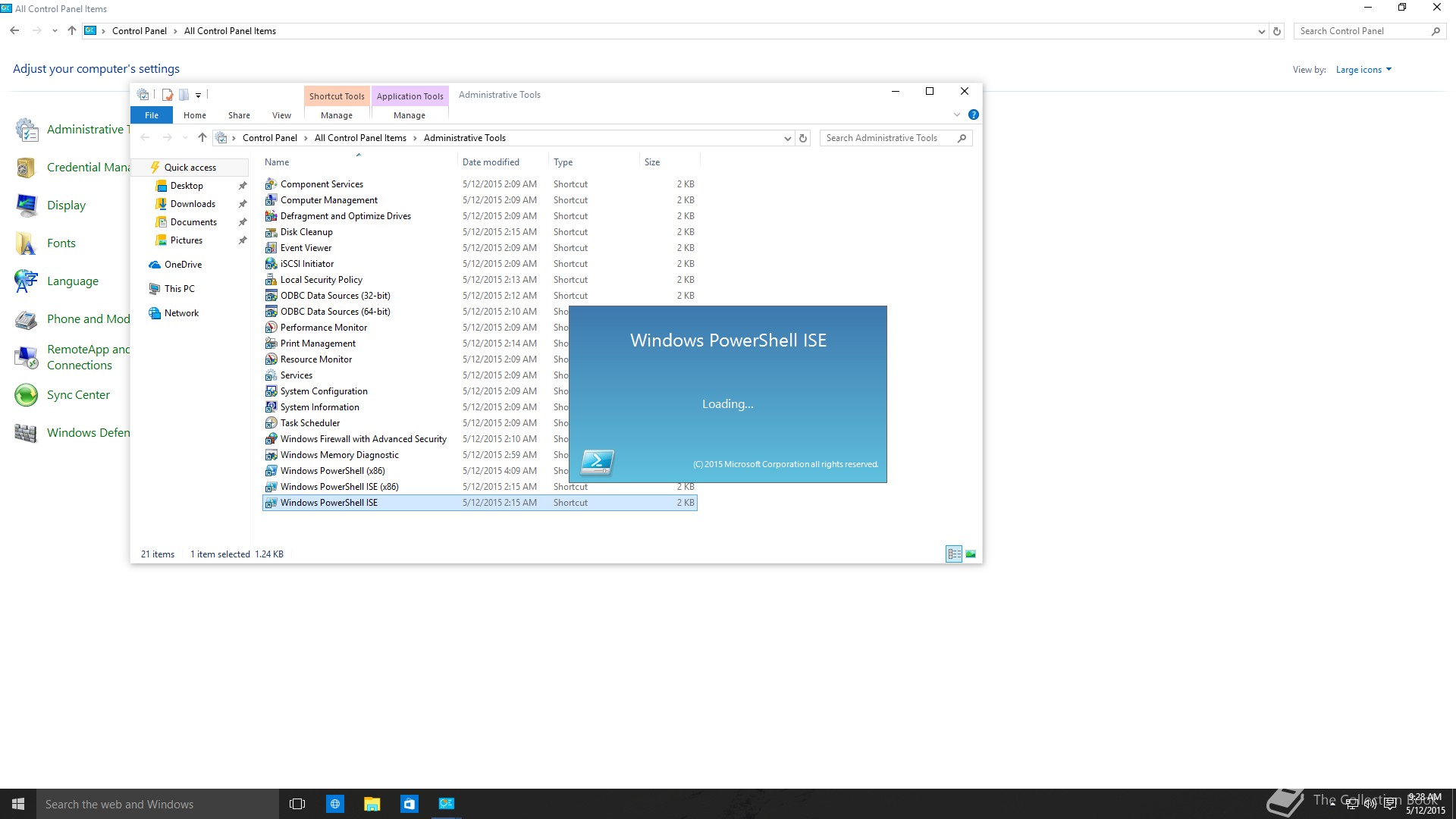The height and width of the screenshot is (819, 1456).
Task: Open RemoteApp and Desktop Connections link
Action: (88, 357)
